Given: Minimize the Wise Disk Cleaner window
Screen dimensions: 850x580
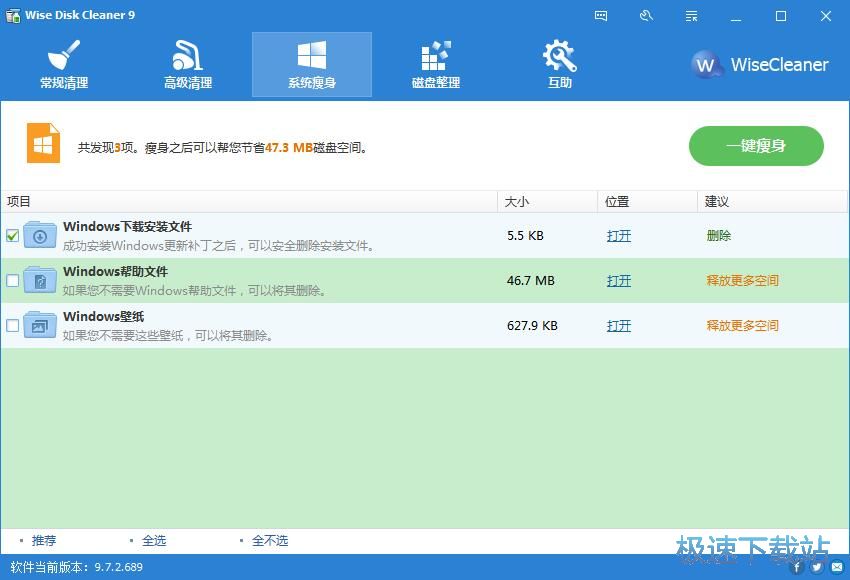Looking at the screenshot, I should pos(736,16).
